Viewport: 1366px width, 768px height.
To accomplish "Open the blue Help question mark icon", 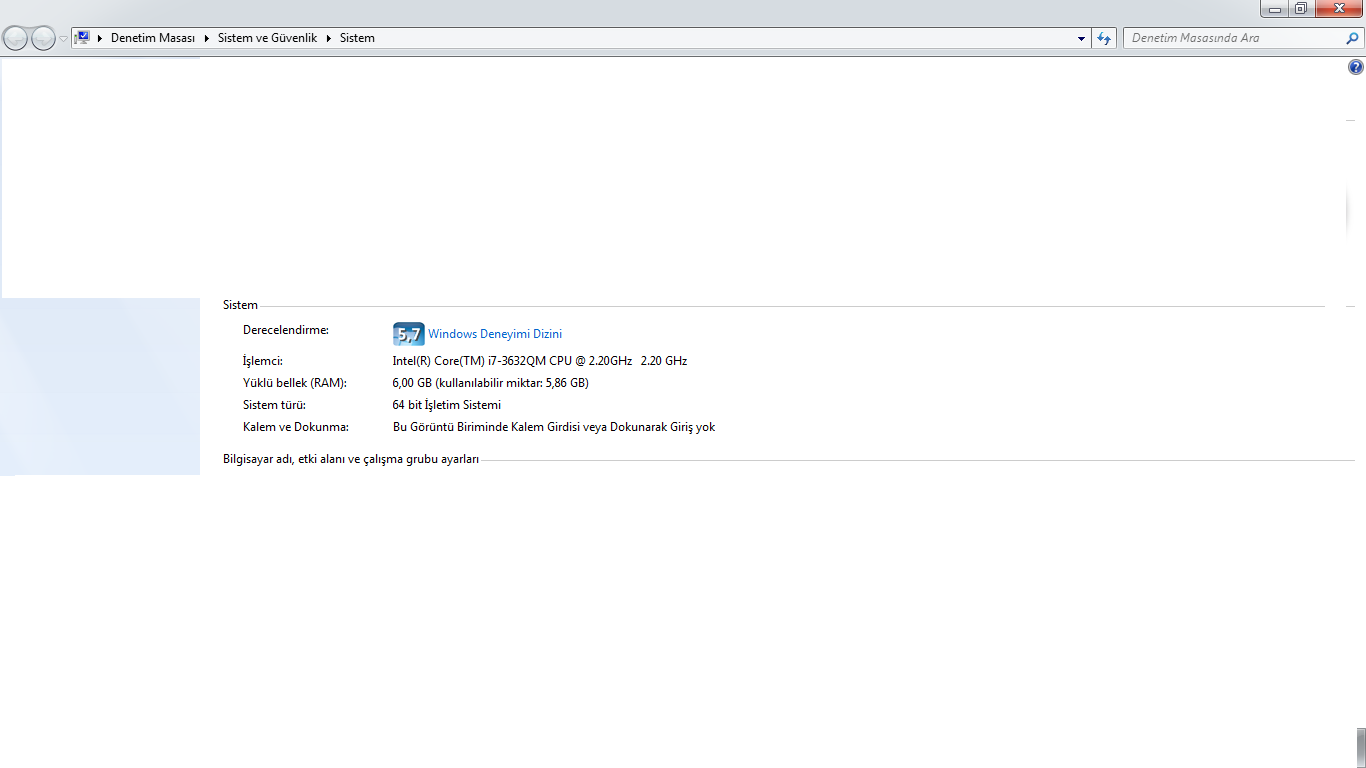I will [x=1356, y=67].
